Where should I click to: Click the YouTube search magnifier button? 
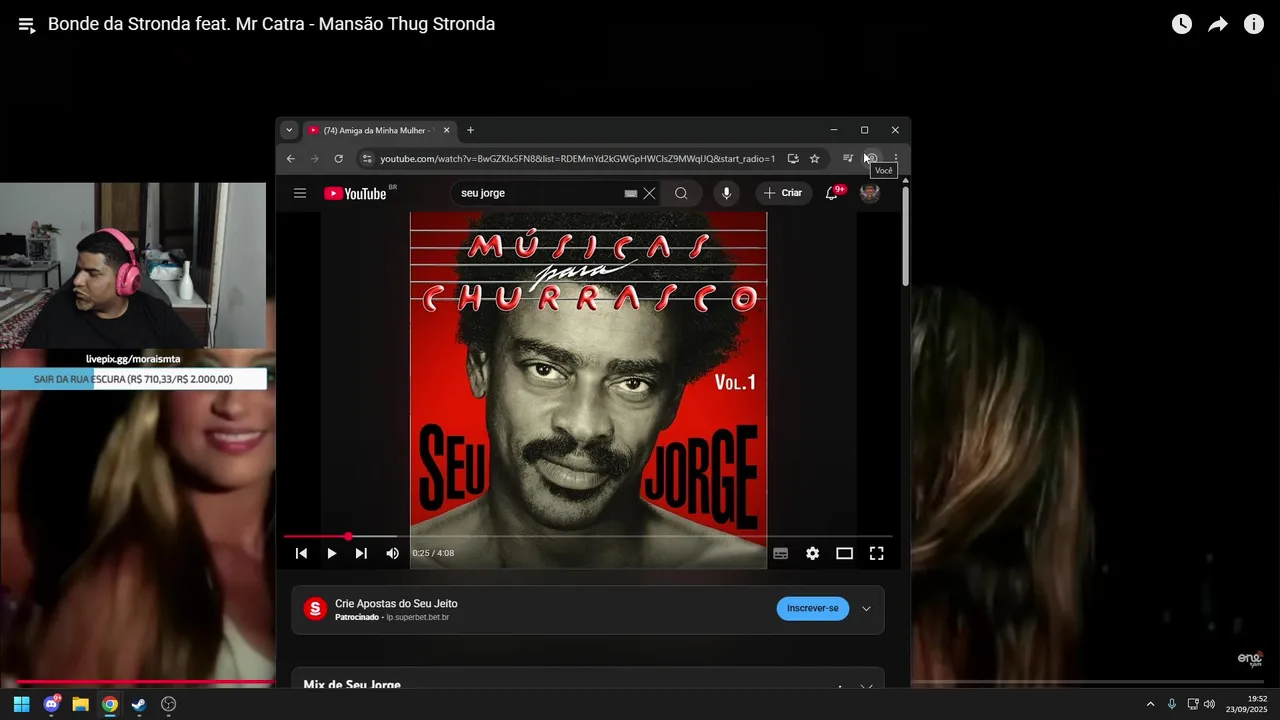point(681,193)
